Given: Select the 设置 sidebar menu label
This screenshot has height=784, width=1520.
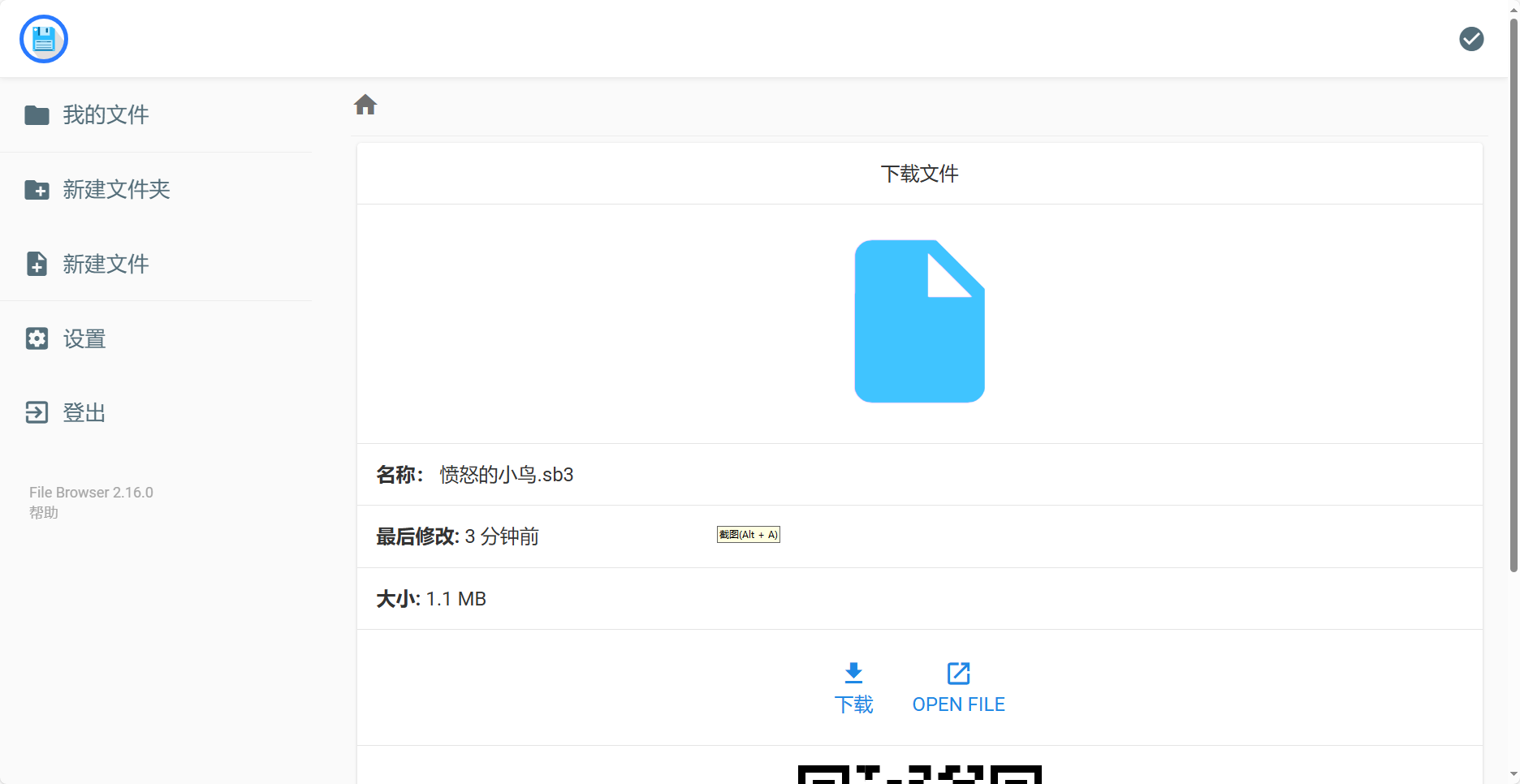Looking at the screenshot, I should (x=84, y=338).
